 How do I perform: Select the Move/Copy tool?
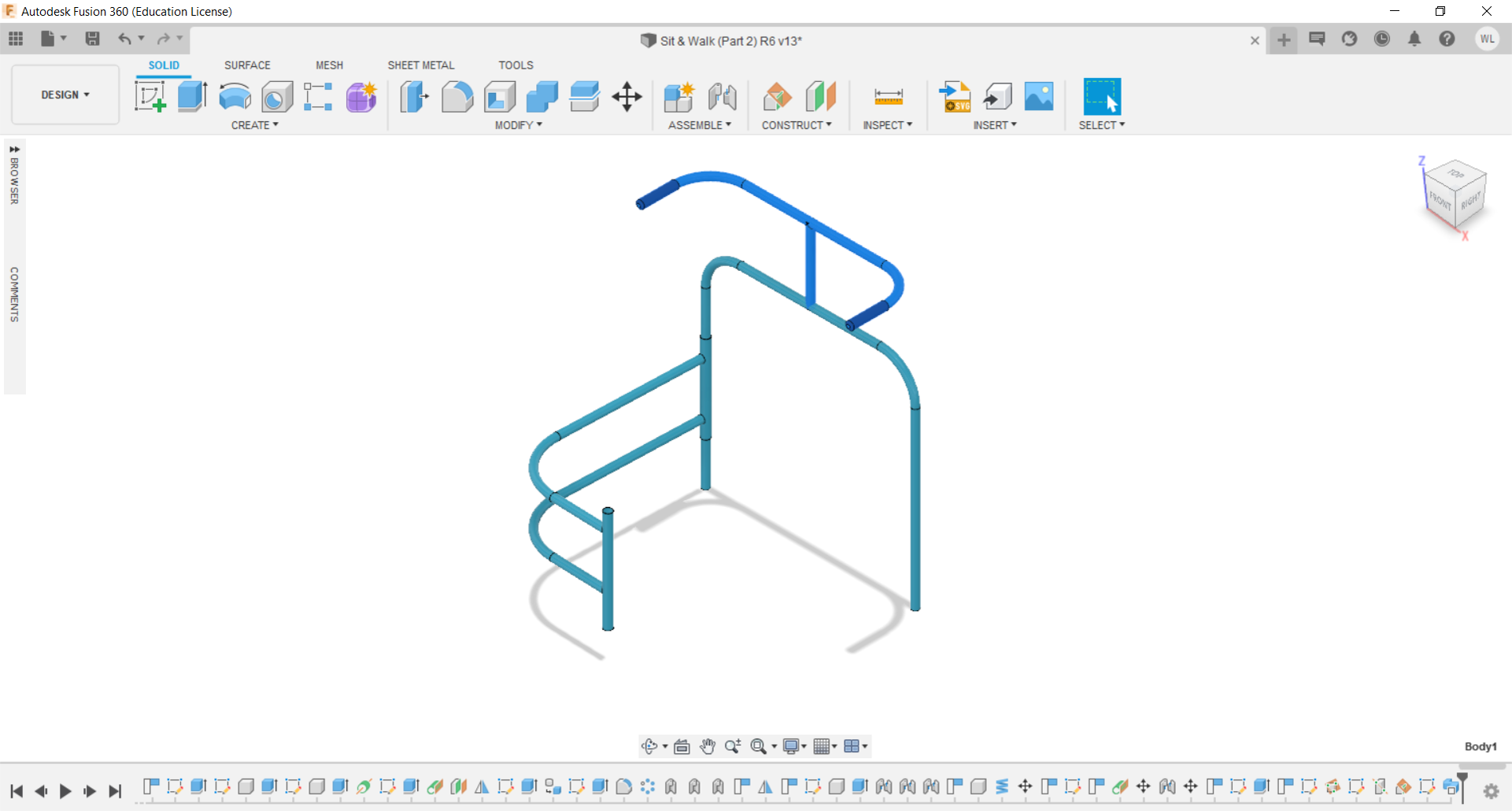point(627,96)
